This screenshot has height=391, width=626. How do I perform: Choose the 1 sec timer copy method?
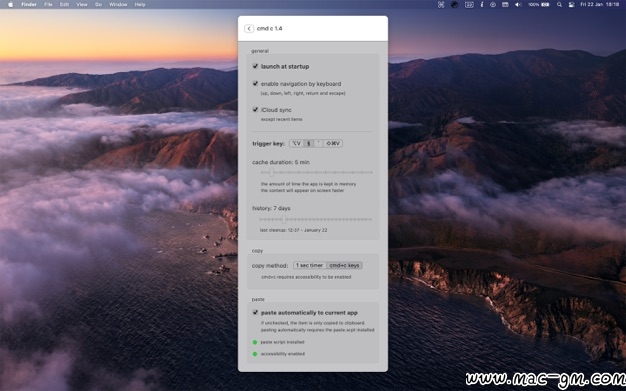tap(310, 265)
